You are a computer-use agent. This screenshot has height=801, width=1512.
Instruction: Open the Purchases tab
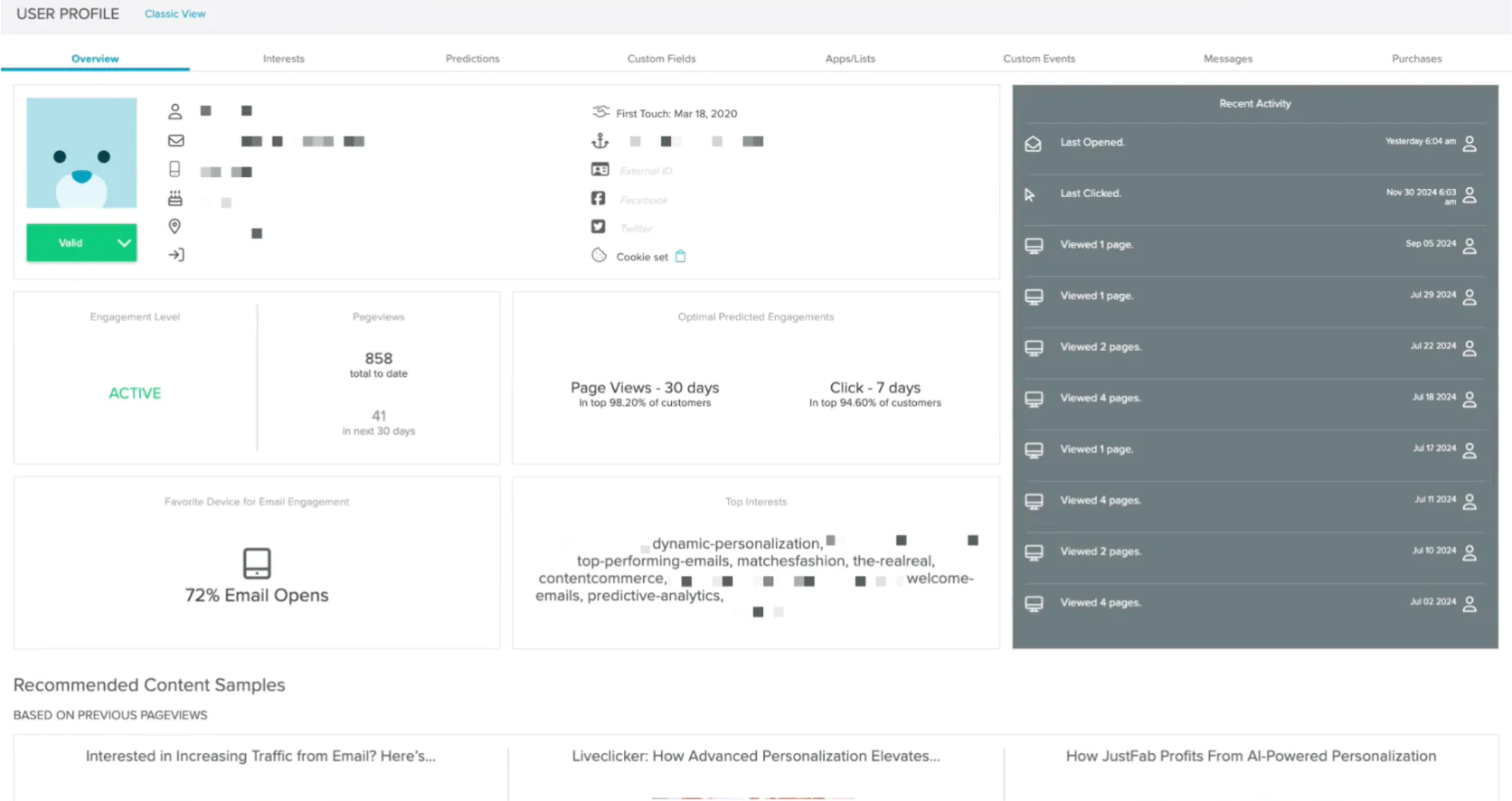[x=1416, y=59]
